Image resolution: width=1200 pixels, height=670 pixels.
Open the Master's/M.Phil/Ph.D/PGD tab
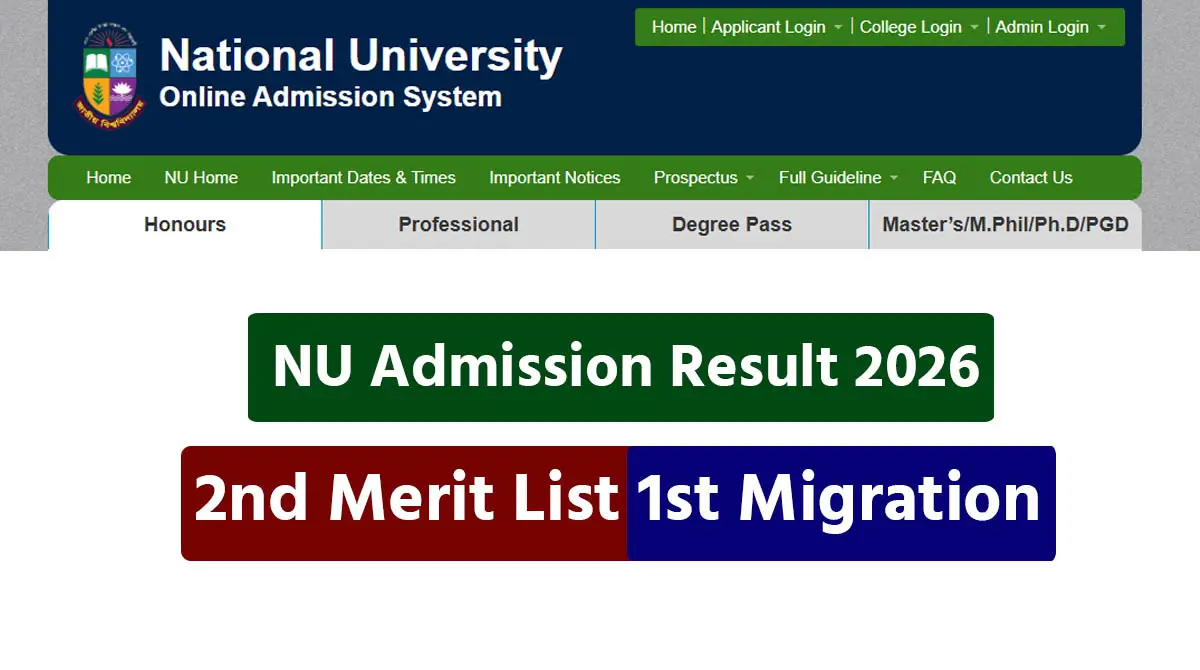coord(1005,225)
